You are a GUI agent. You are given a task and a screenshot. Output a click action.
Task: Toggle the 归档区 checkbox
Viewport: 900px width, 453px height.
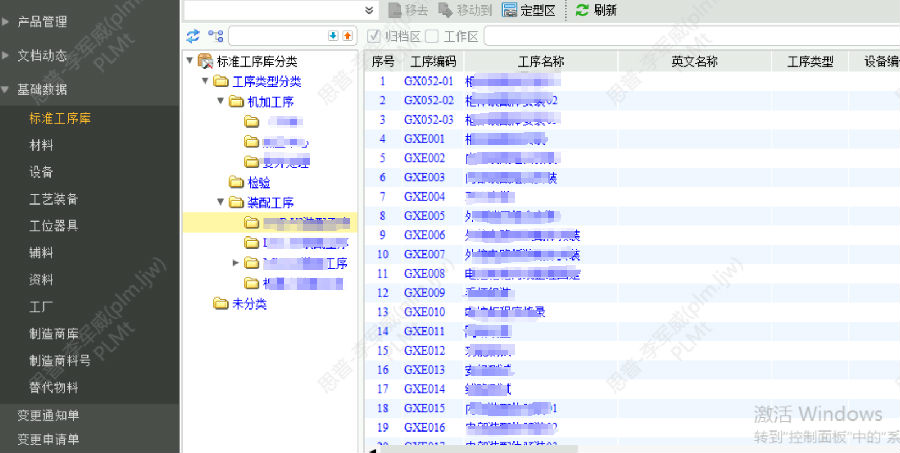[374, 36]
